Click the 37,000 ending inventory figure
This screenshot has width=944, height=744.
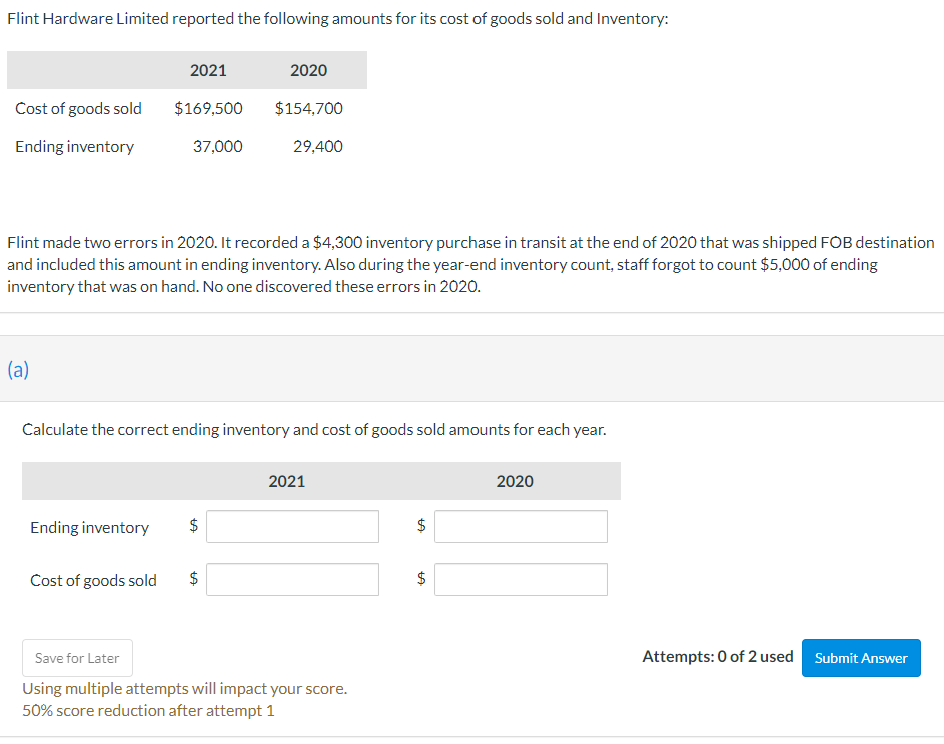pos(220,146)
